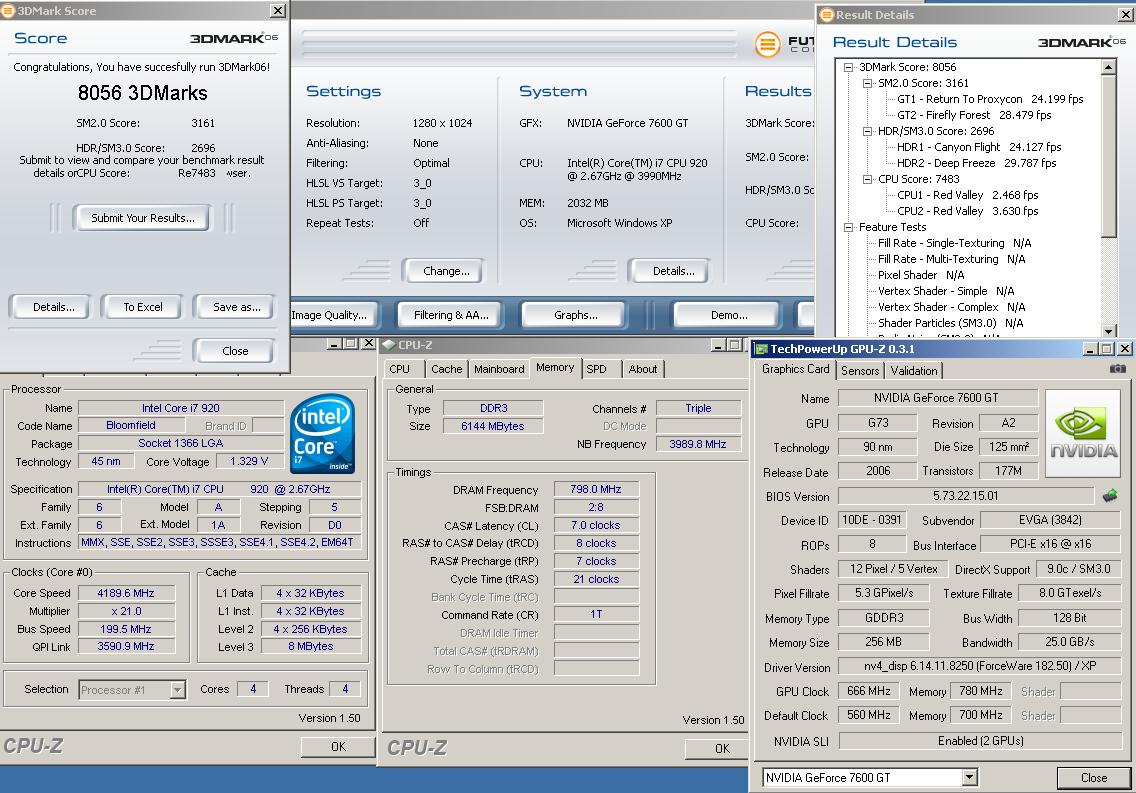1136x793 pixels.
Task: Click the Futuremark logo in 3DMark window
Action: 767,45
